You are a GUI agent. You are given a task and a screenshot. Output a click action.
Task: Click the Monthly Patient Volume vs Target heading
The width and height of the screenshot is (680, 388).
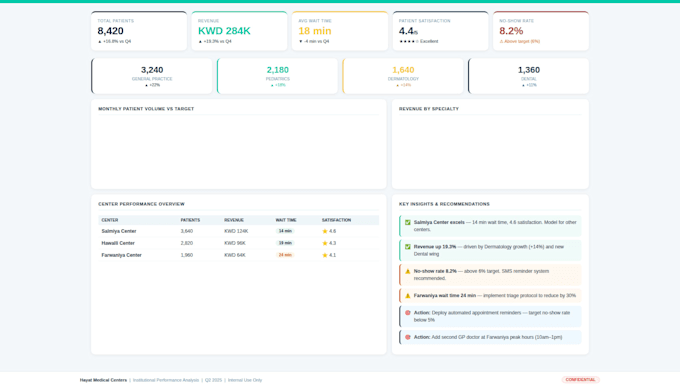[146, 109]
